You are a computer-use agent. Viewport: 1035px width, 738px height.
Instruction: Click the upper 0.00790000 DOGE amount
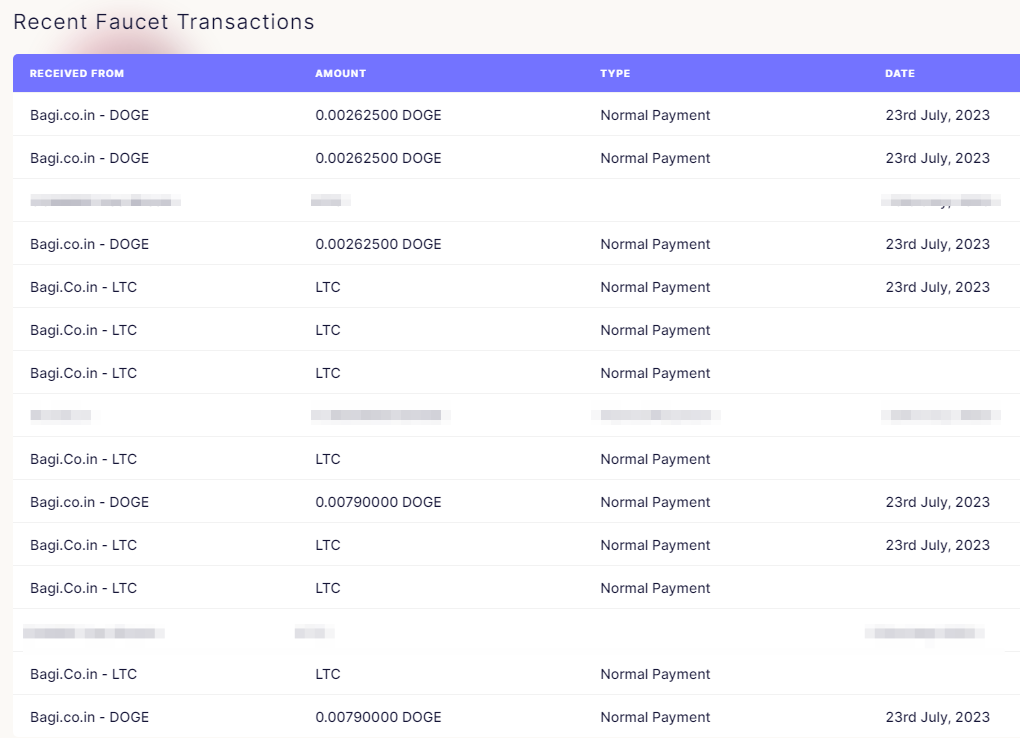[378, 502]
